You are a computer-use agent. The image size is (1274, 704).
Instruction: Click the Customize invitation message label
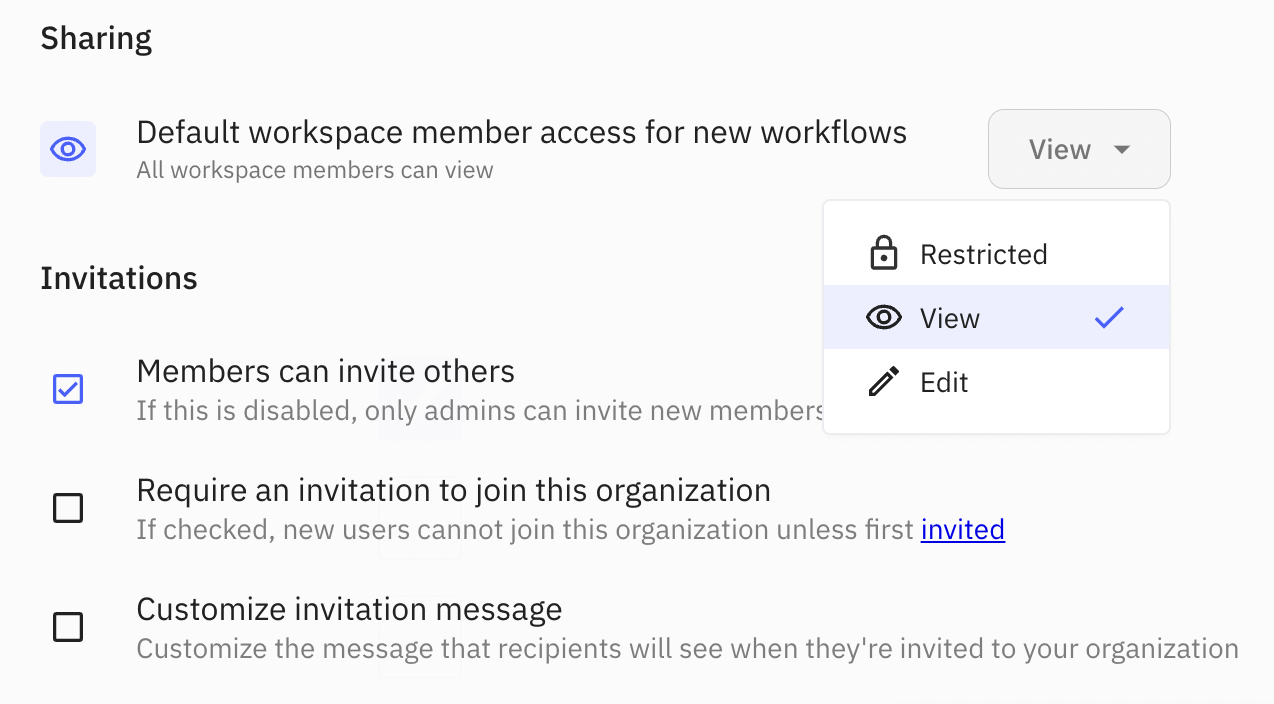[349, 609]
